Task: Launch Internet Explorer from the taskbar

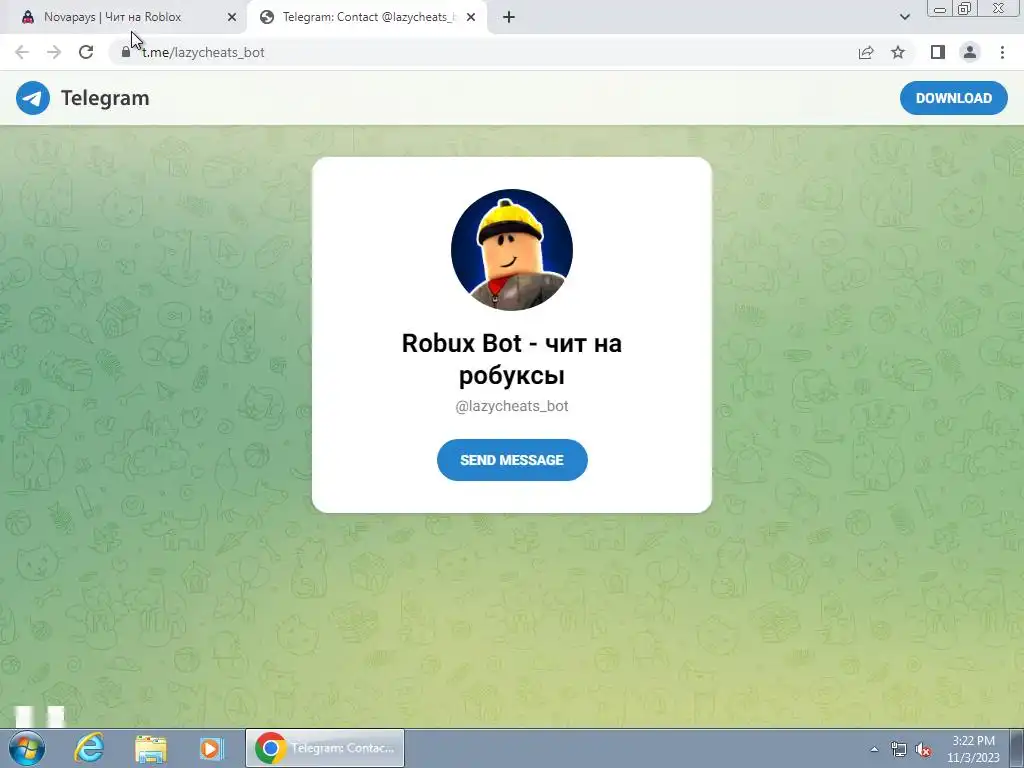Action: coord(89,748)
